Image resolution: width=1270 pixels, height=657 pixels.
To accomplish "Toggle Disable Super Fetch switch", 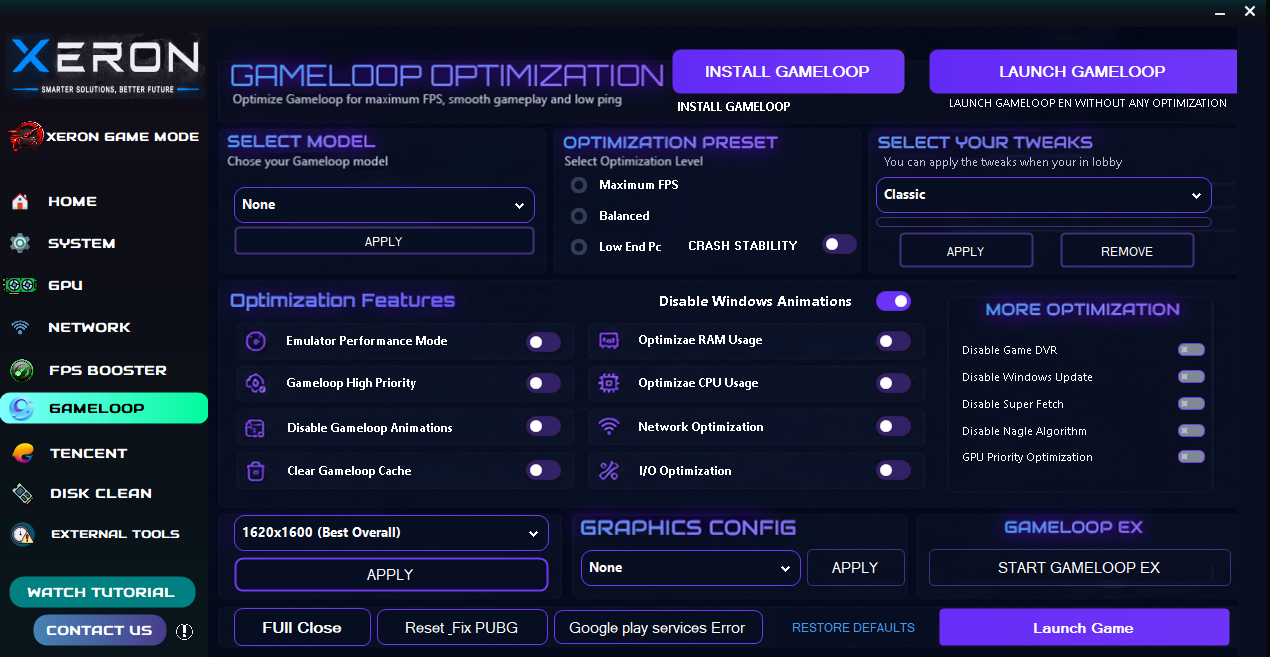I will (1191, 404).
